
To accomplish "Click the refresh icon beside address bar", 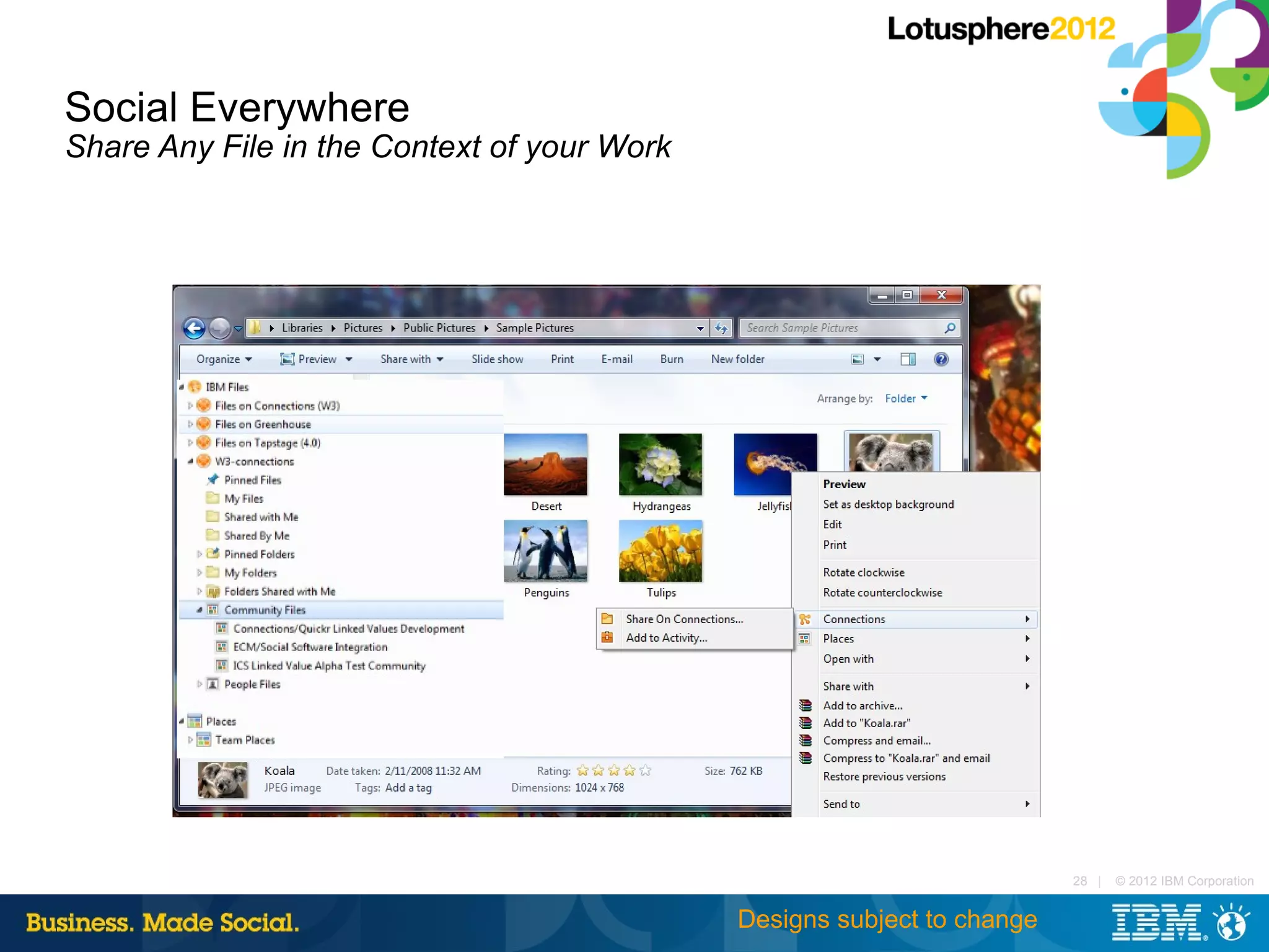I will (x=721, y=328).
